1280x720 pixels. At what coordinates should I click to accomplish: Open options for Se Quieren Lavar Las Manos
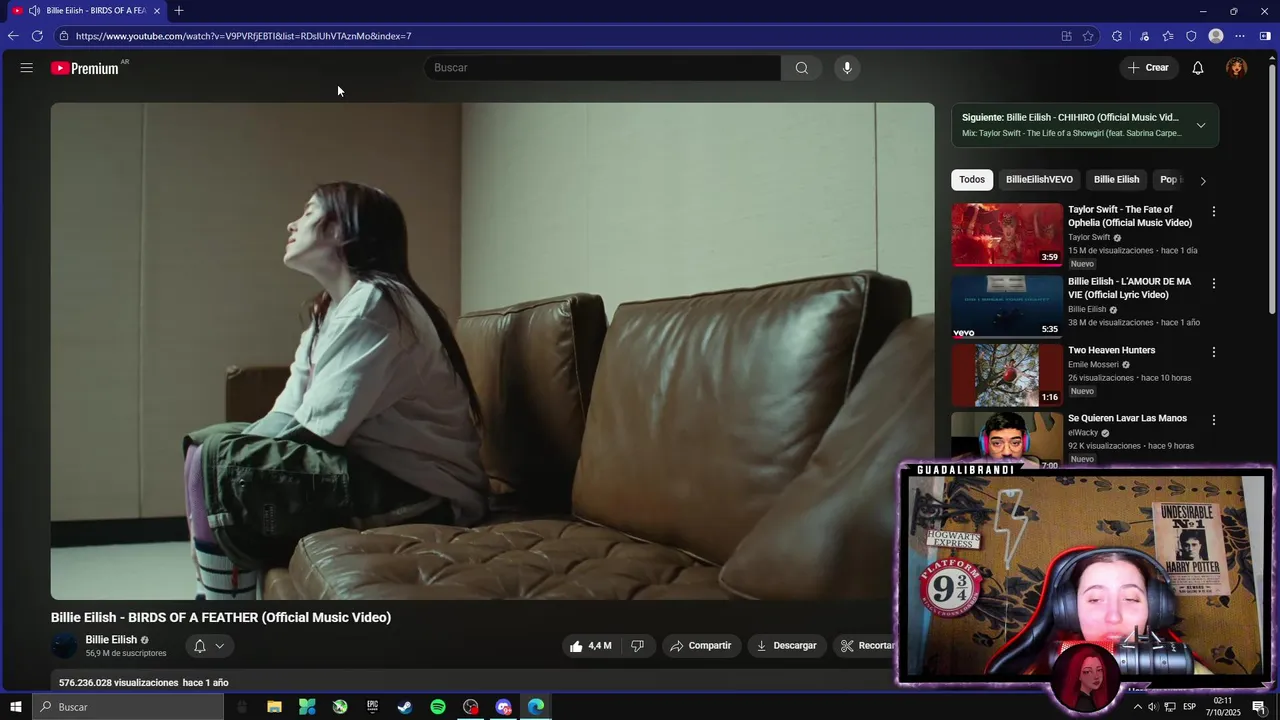(x=1214, y=420)
